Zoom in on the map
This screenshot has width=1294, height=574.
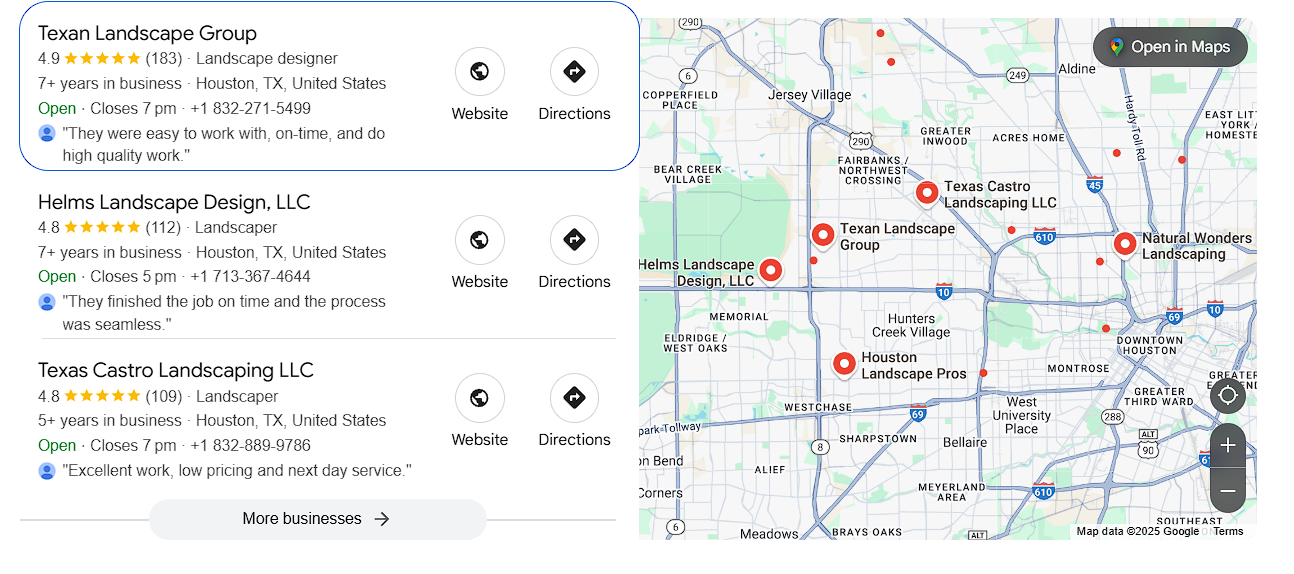[1228, 445]
